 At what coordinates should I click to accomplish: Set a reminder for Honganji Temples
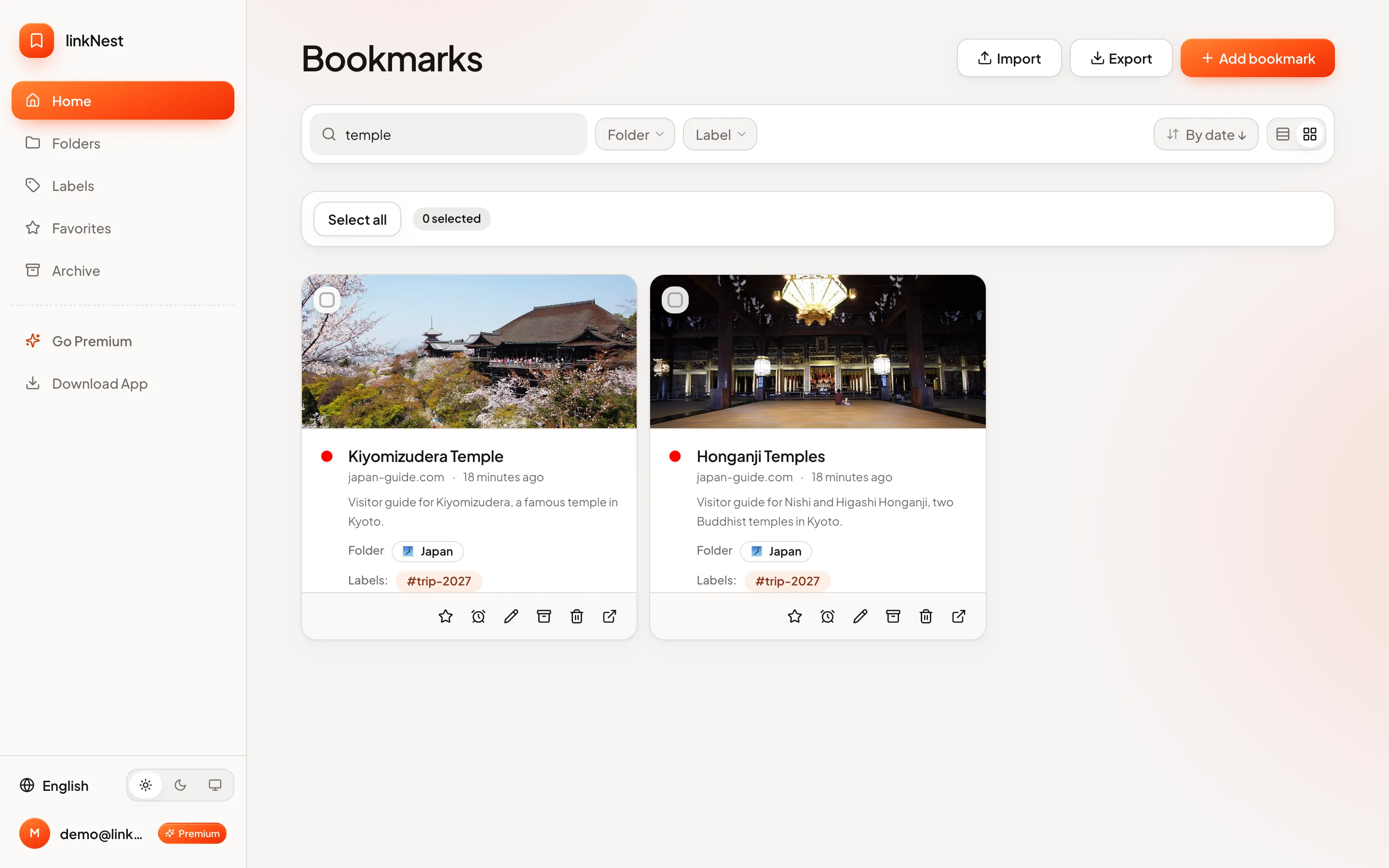pos(827,616)
